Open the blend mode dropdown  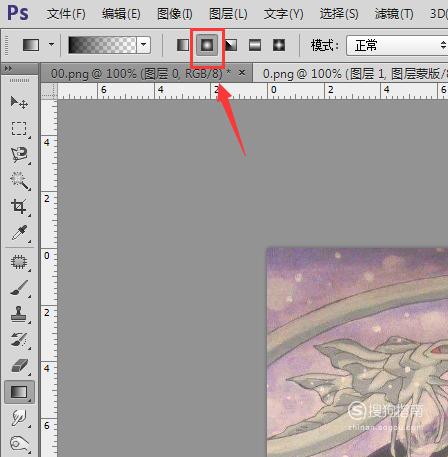397,45
